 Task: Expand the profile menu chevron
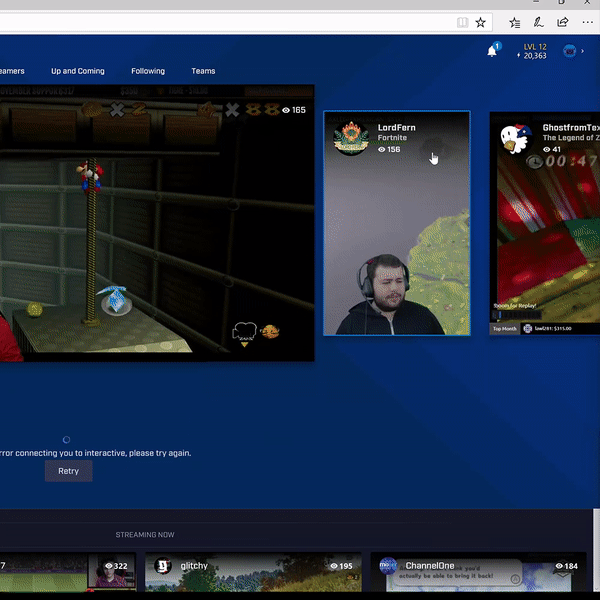(x=582, y=51)
